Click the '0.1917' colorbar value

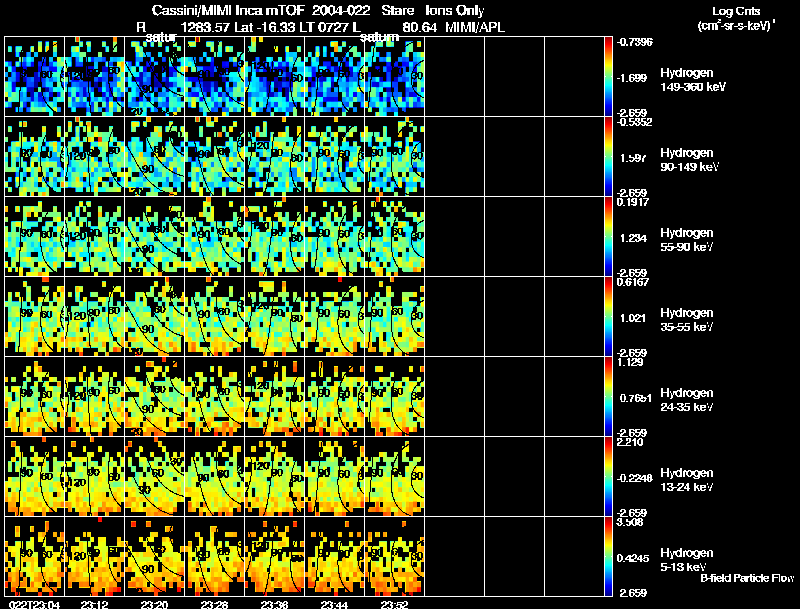[633, 202]
